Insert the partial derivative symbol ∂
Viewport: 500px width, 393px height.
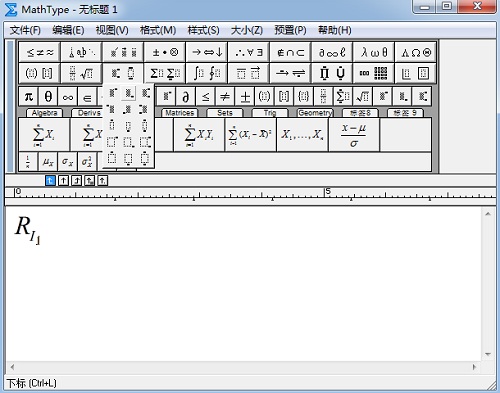[186, 97]
